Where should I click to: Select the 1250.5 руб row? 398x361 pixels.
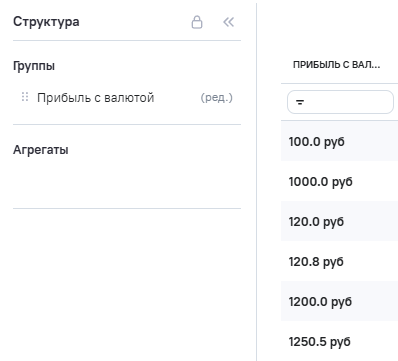coord(339,341)
